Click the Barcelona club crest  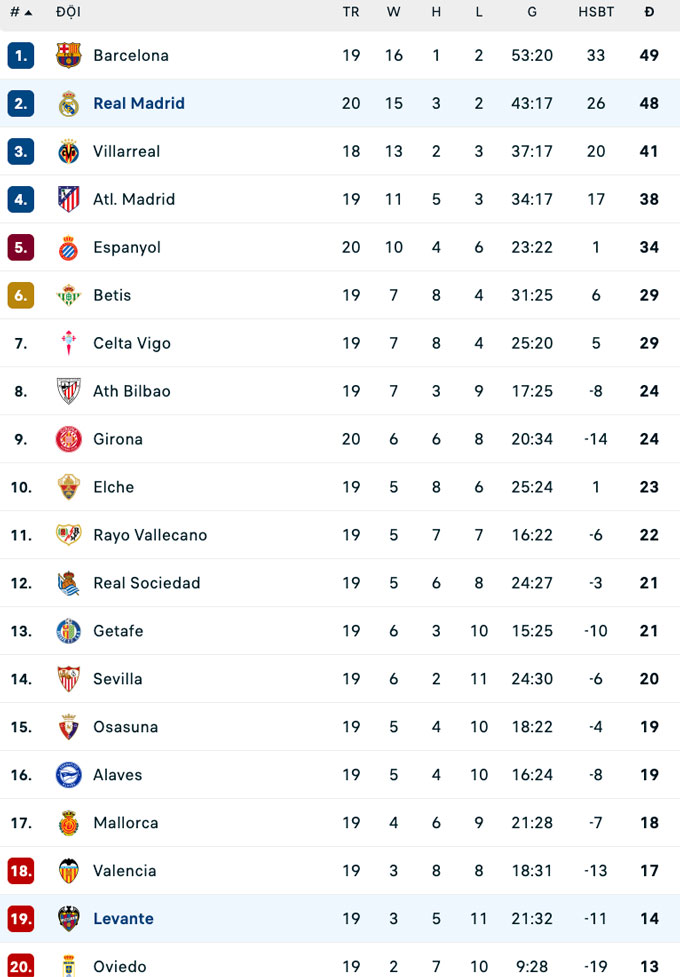point(68,55)
